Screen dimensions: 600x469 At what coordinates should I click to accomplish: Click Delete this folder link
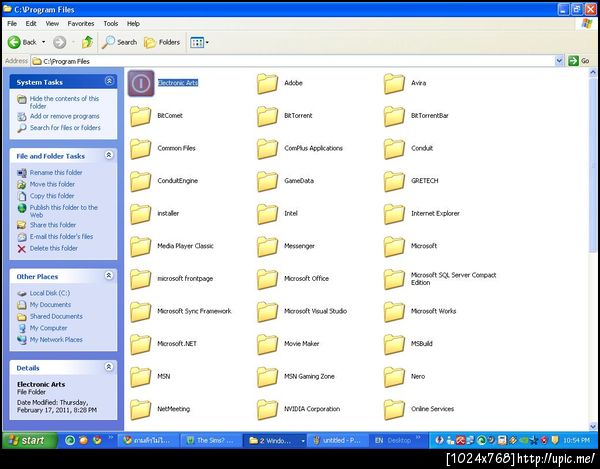click(x=54, y=248)
